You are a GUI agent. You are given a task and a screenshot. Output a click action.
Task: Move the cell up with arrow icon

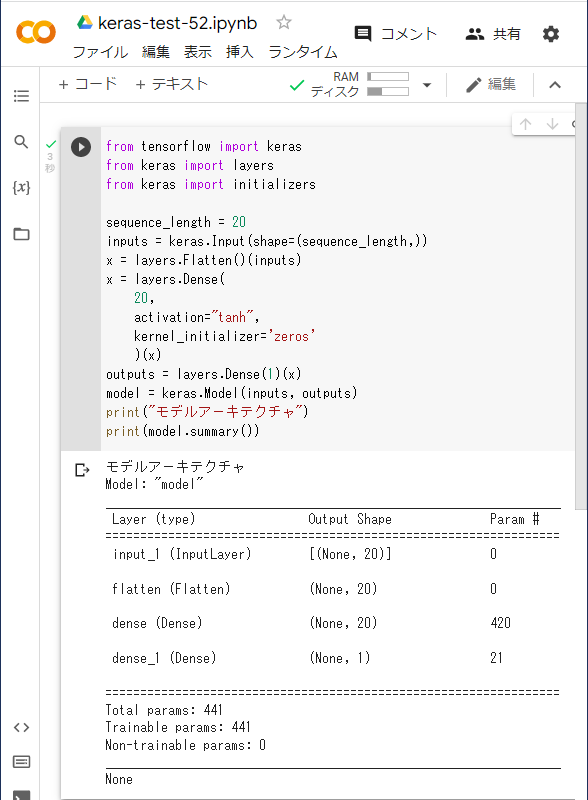[525, 124]
